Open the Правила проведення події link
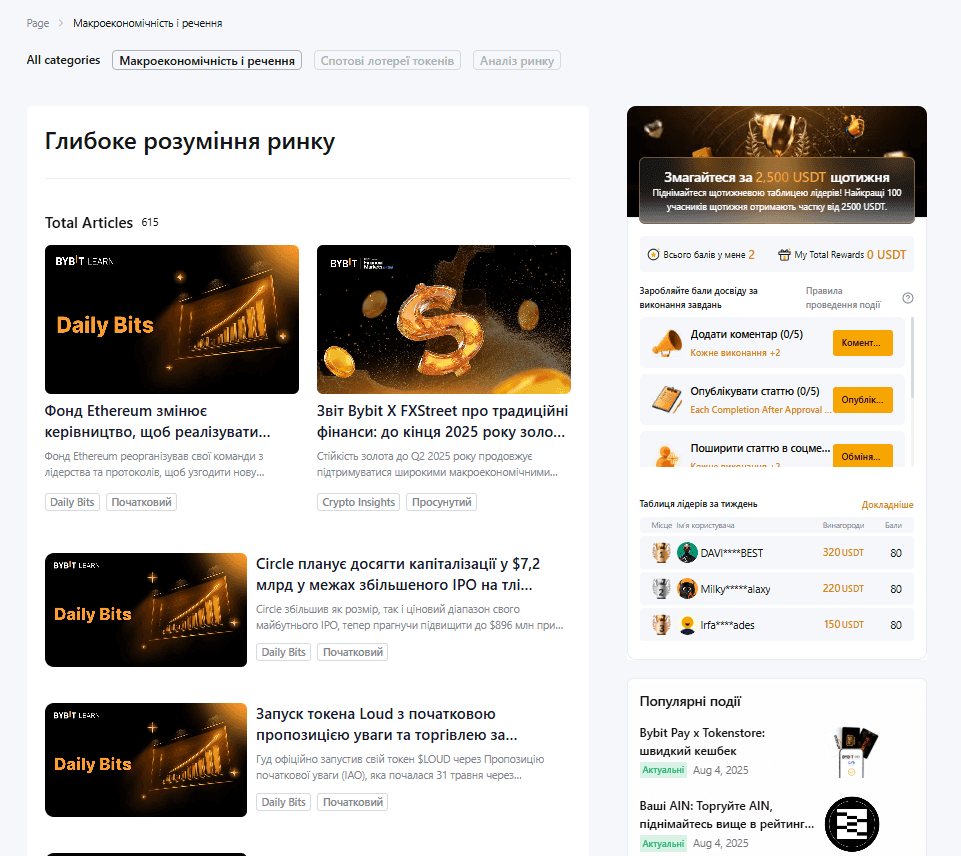The height and width of the screenshot is (856, 961). 843,298
